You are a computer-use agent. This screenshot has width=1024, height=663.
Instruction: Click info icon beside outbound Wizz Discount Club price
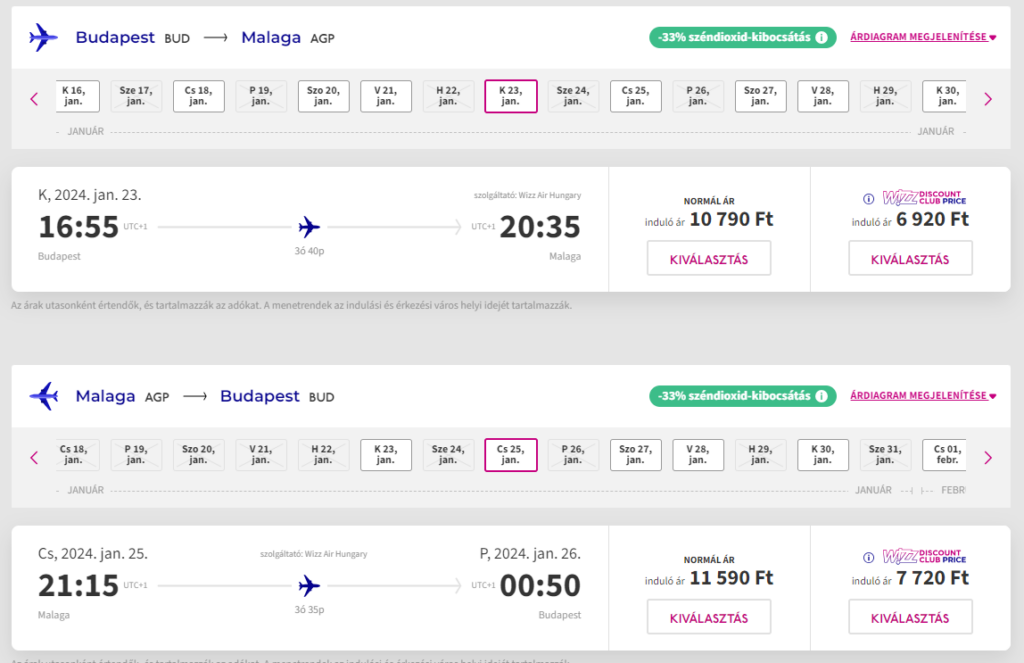869,199
